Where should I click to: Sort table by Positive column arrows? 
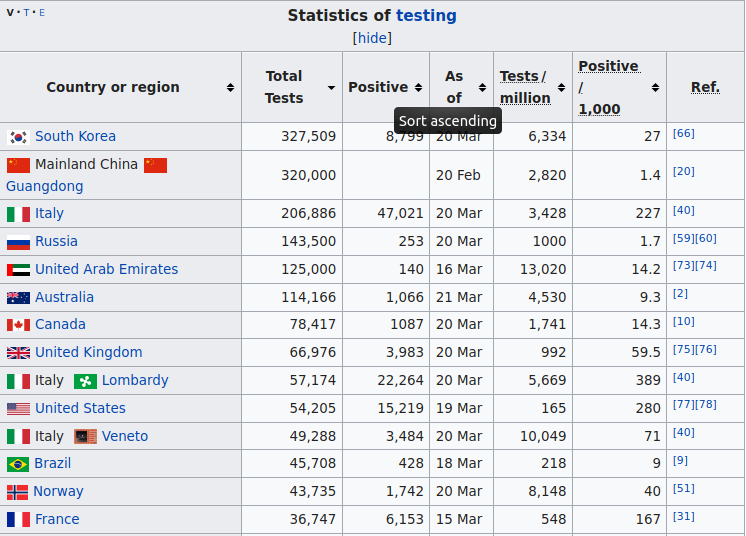418,88
